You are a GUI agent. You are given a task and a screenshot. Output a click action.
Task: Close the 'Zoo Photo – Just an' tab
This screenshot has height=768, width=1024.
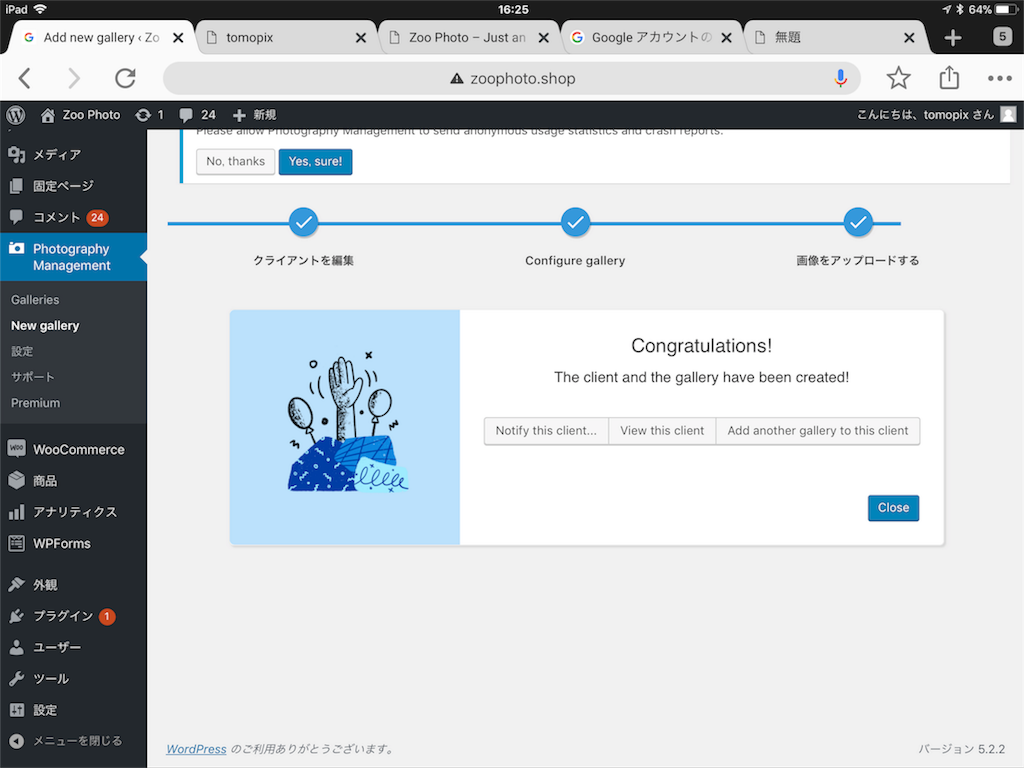[543, 38]
